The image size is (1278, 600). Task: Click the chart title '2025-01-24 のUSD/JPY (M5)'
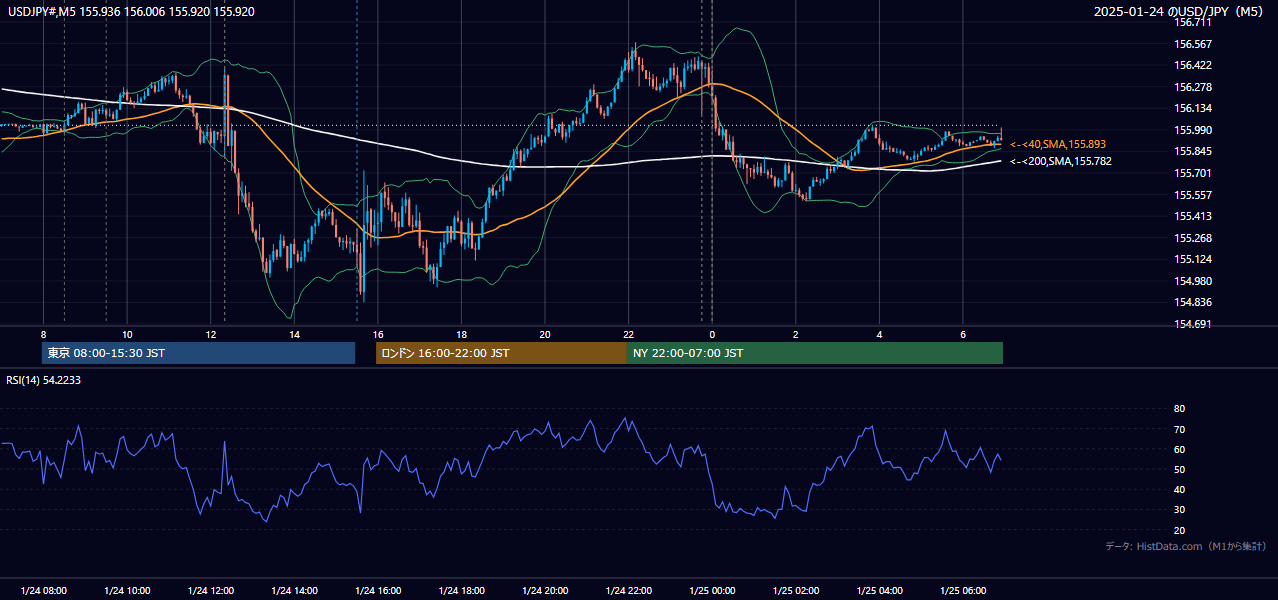tap(1181, 12)
